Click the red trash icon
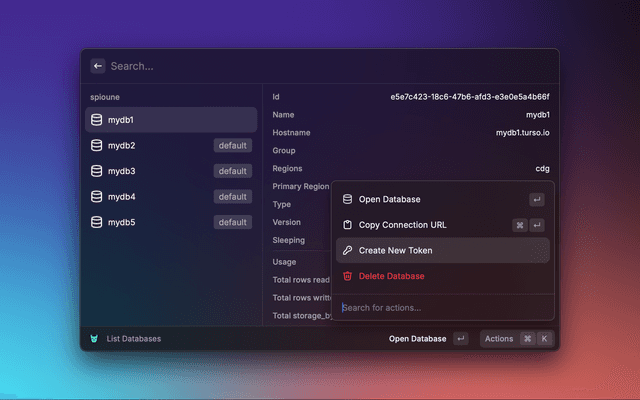 coord(347,276)
